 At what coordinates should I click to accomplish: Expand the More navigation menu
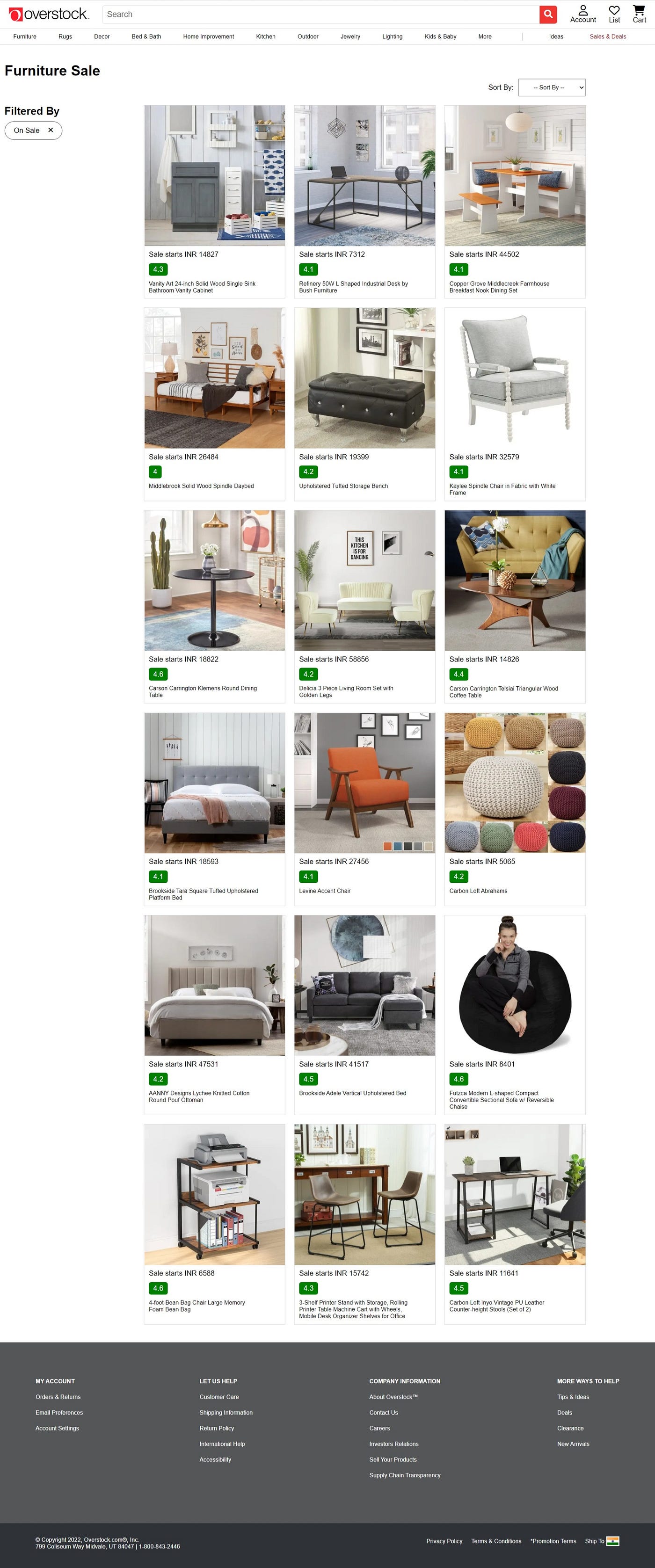point(485,36)
